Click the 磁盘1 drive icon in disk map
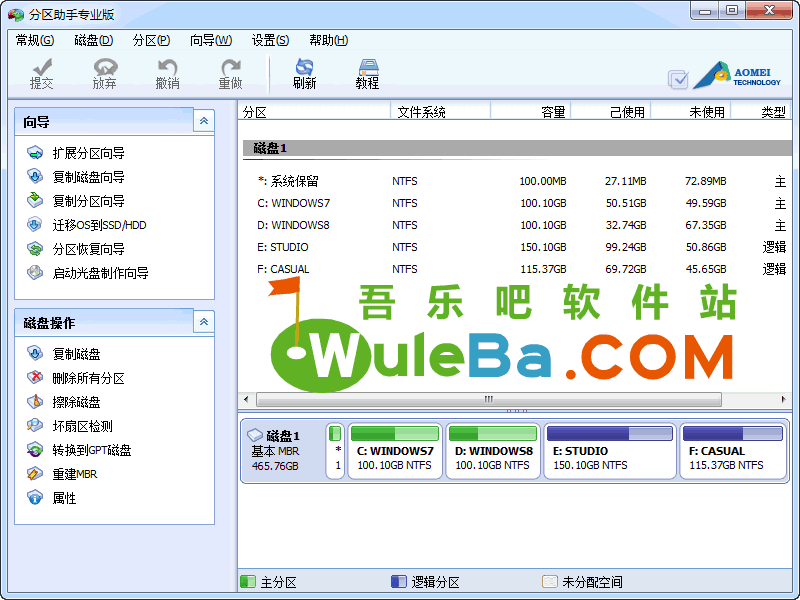 pyautogui.click(x=255, y=435)
